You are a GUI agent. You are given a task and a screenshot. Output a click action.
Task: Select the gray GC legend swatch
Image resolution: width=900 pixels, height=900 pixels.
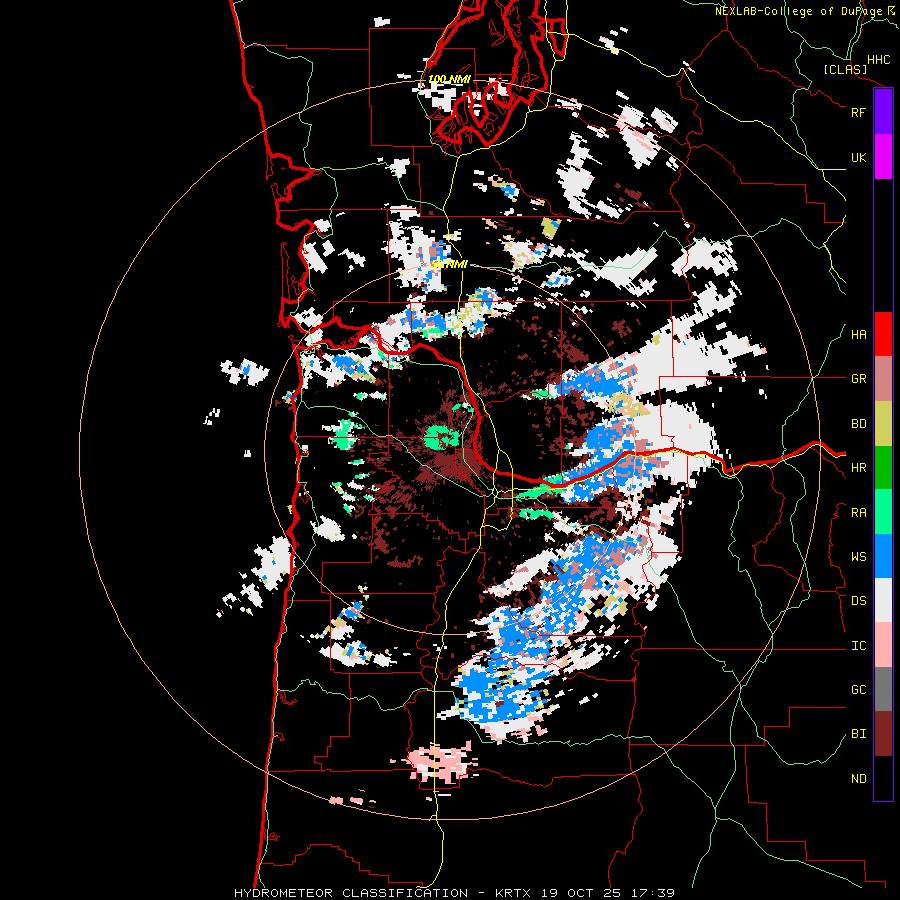click(x=883, y=689)
